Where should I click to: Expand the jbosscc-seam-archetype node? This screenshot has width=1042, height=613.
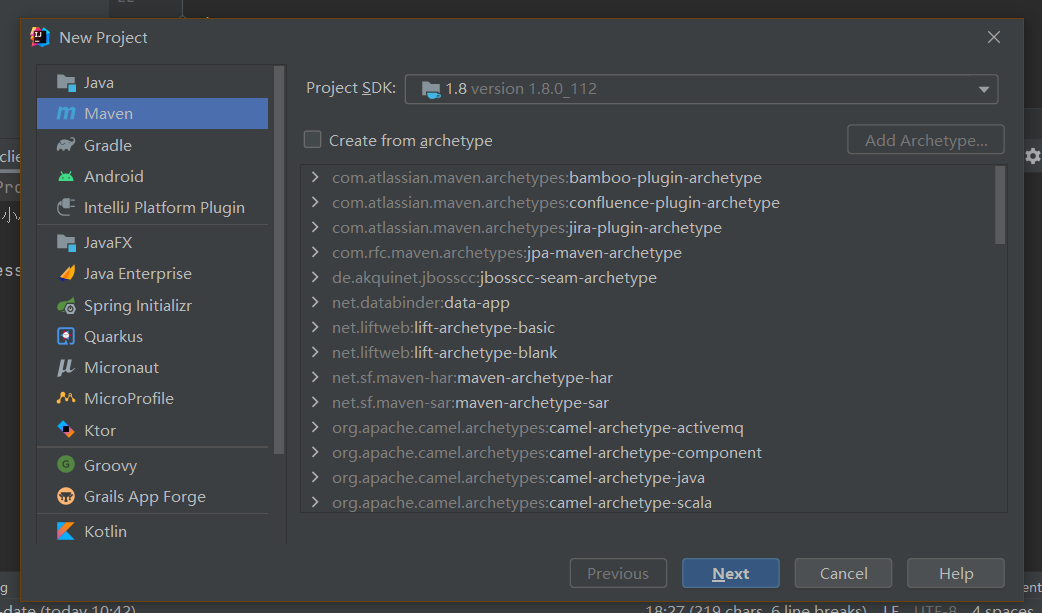click(315, 277)
